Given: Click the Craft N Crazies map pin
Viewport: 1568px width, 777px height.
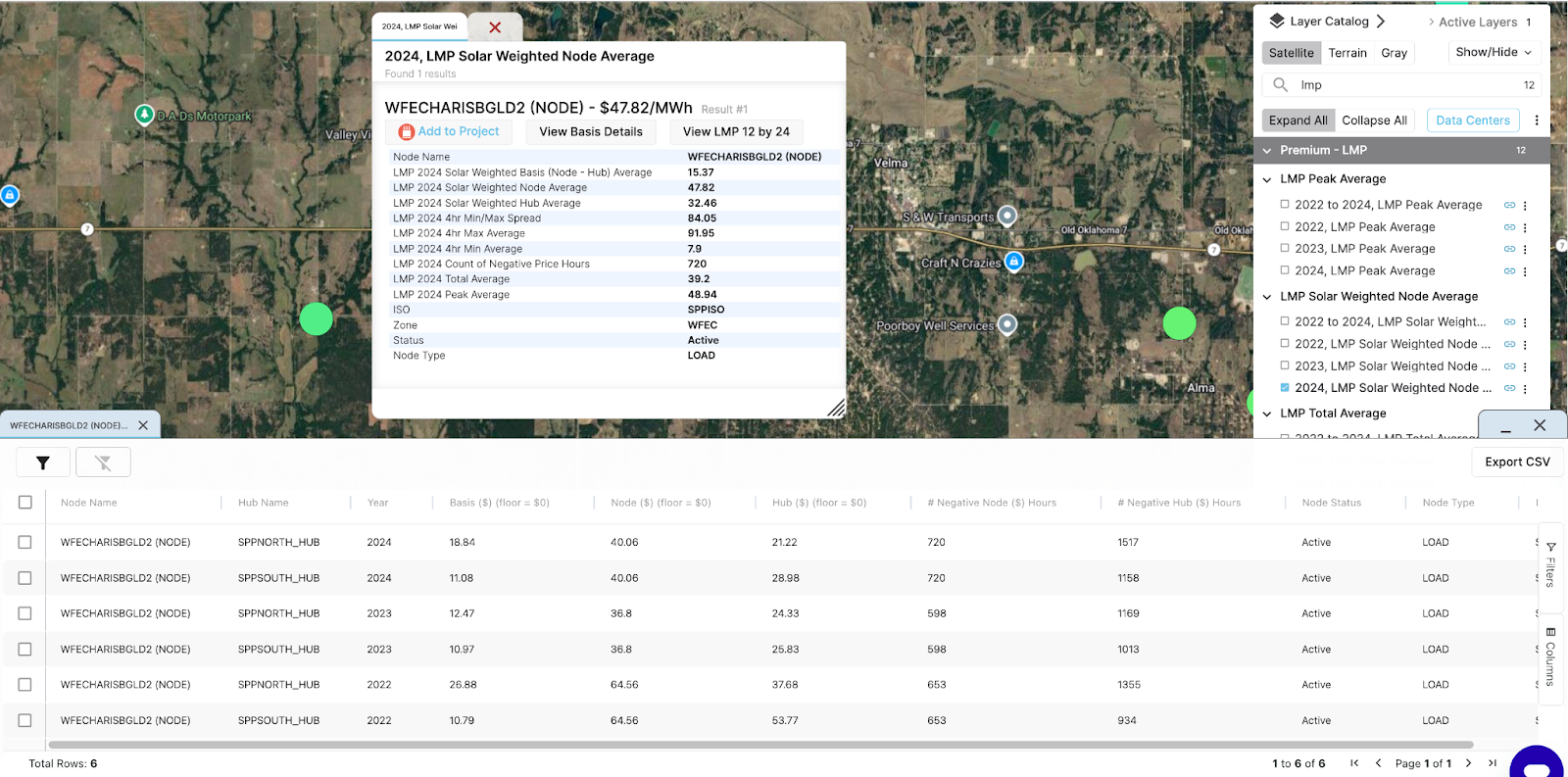Looking at the screenshot, I should [1014, 262].
